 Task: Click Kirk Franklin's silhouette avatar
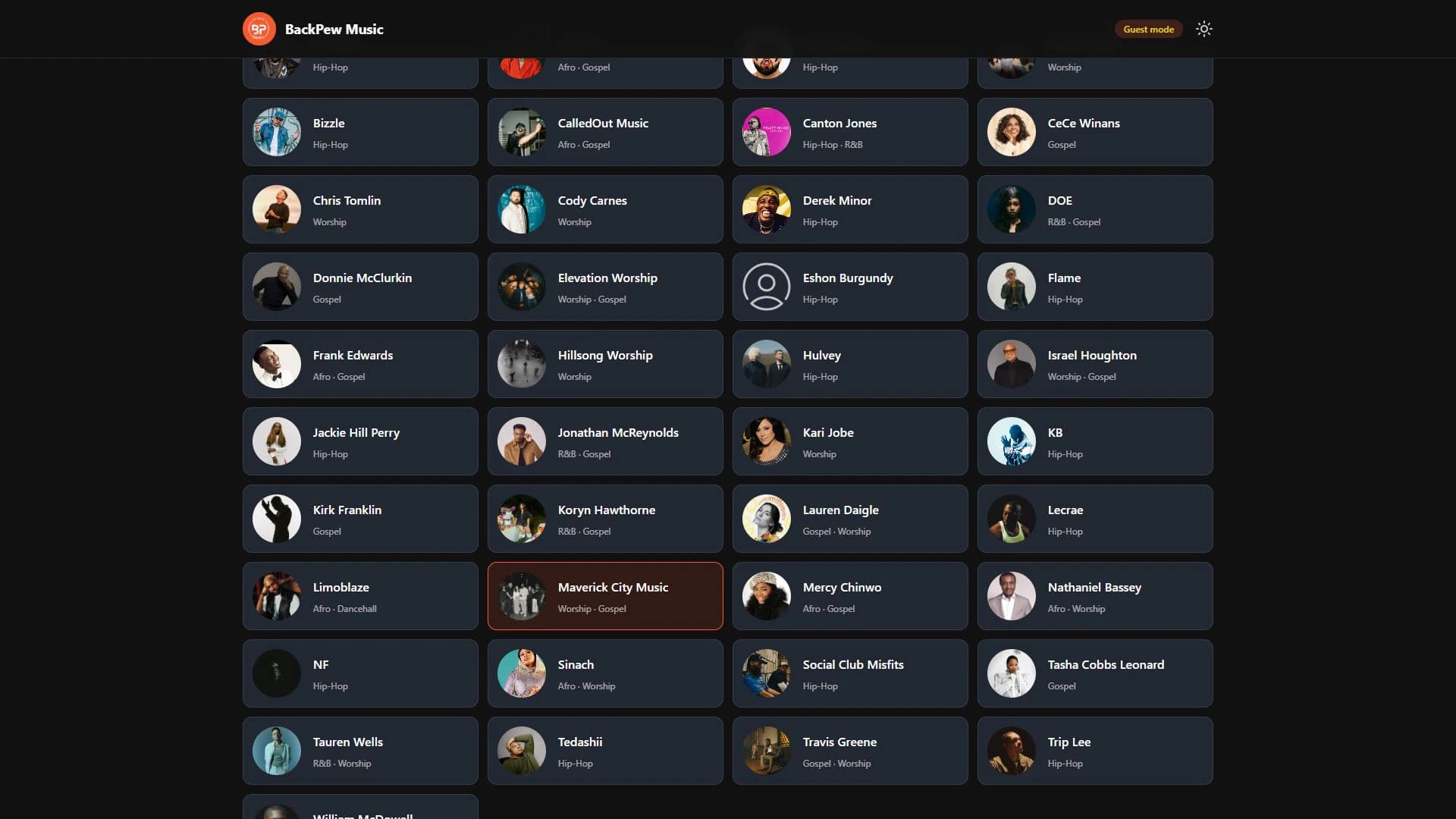[x=277, y=519]
